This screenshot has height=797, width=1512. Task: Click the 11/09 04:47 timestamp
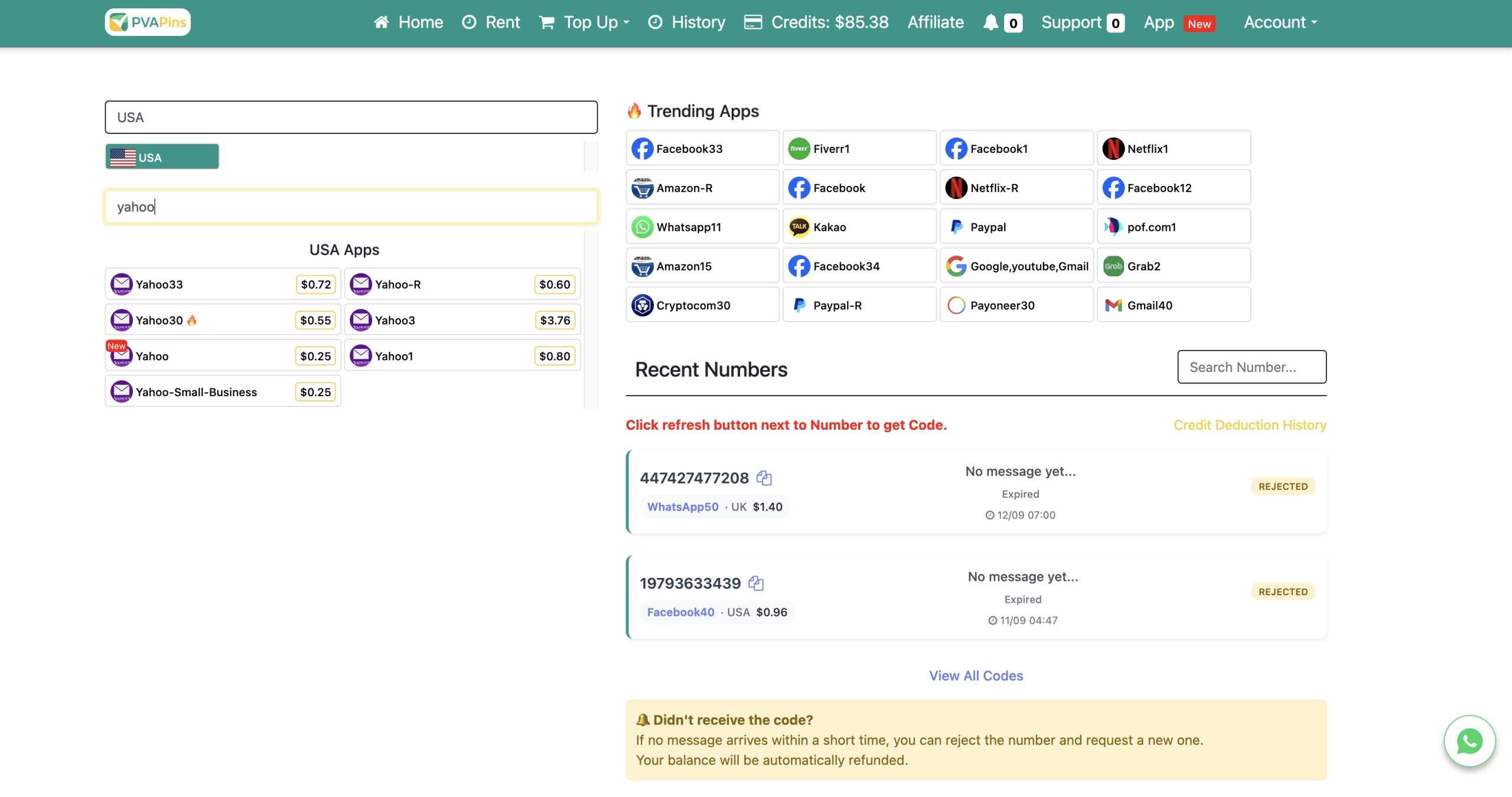[1023, 620]
